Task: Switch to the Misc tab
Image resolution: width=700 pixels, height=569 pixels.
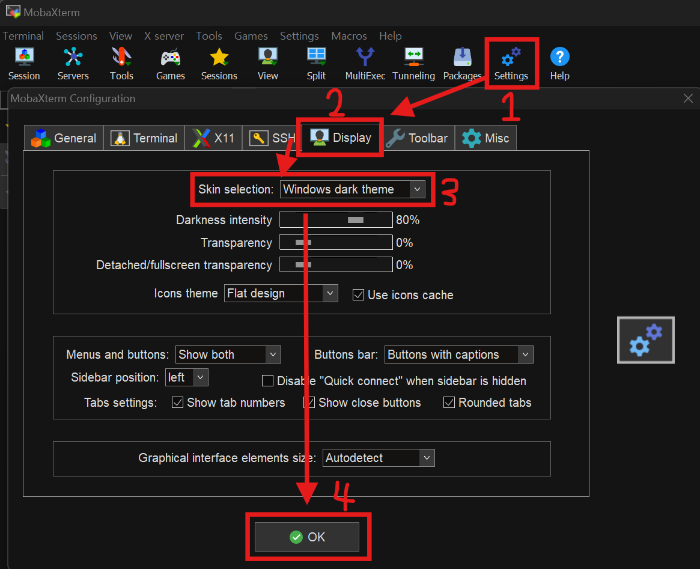Action: [x=486, y=138]
